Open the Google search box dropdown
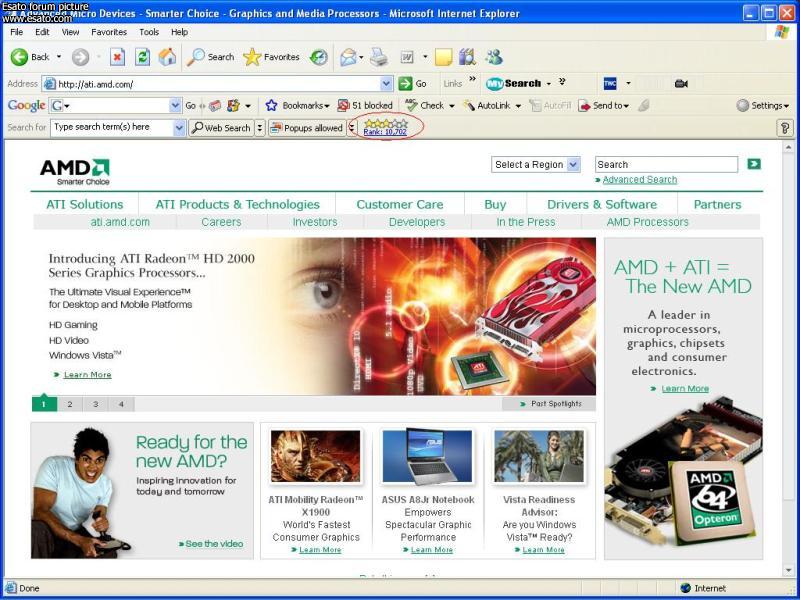 tap(175, 106)
